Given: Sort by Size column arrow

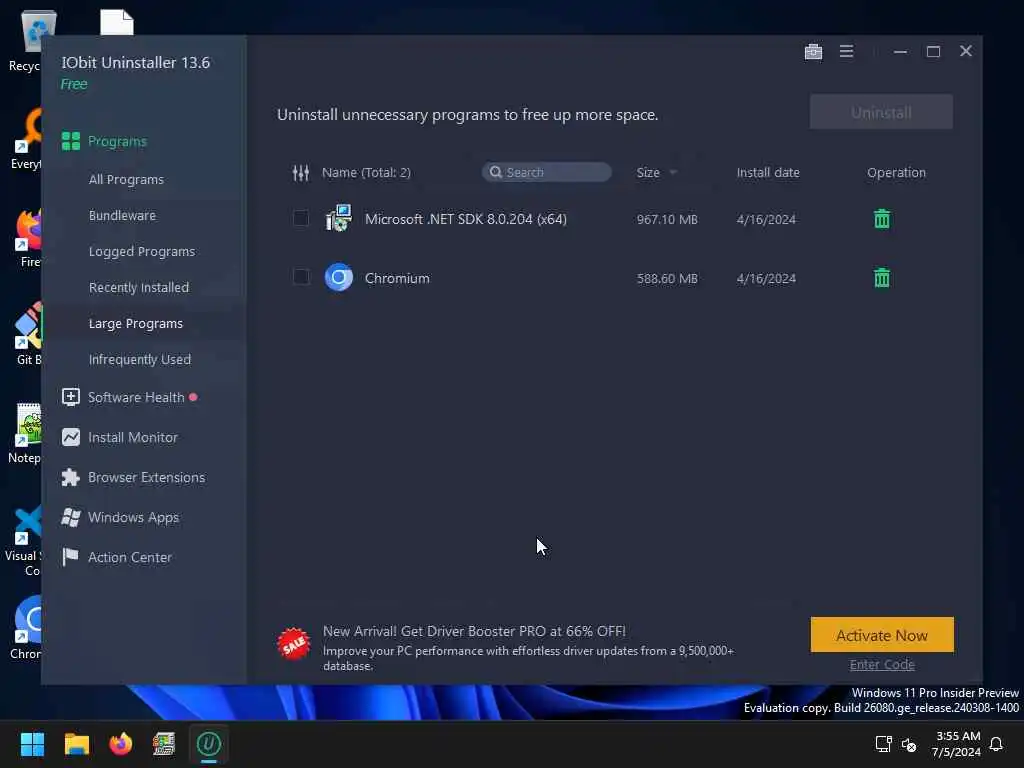Looking at the screenshot, I should click(673, 172).
